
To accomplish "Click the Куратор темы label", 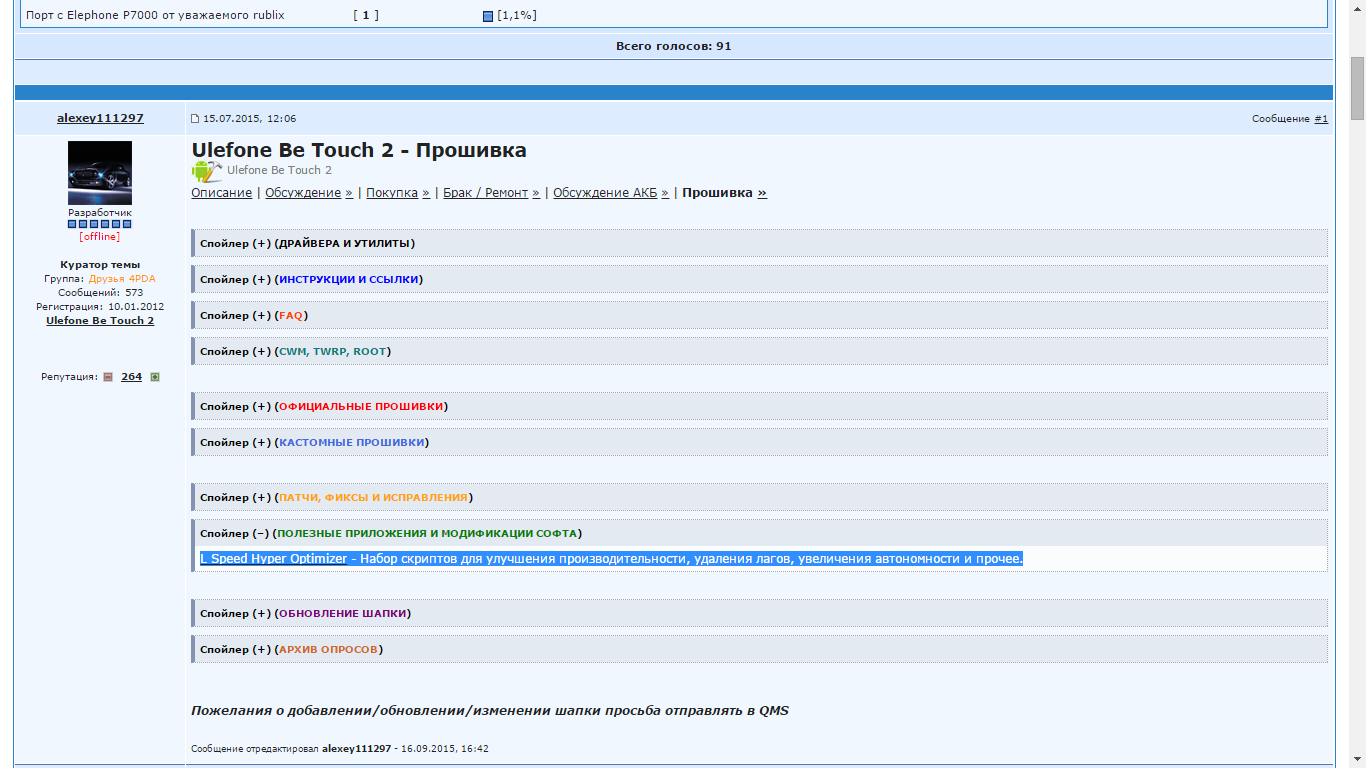I will (100, 265).
